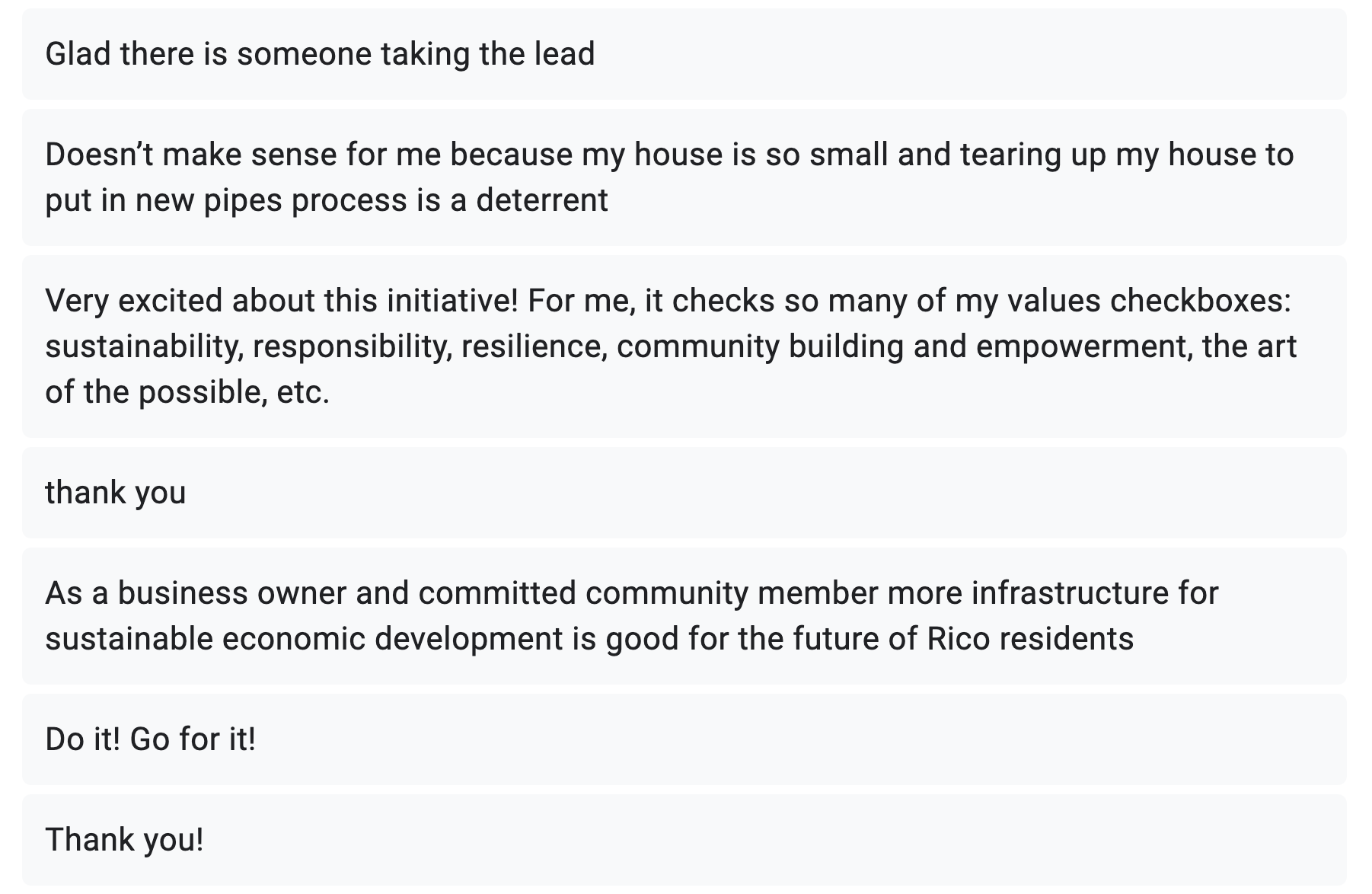Select the "As a business owner" response
This screenshot has width=1372, height=894.
point(684,616)
